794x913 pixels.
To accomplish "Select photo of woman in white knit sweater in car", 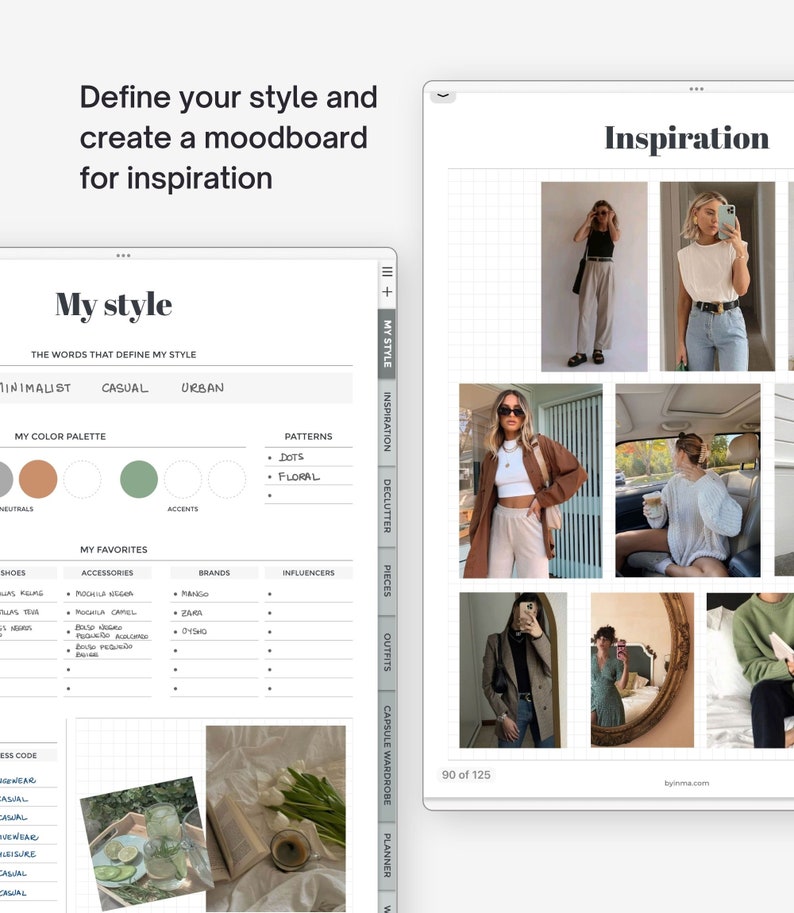I will (687, 480).
